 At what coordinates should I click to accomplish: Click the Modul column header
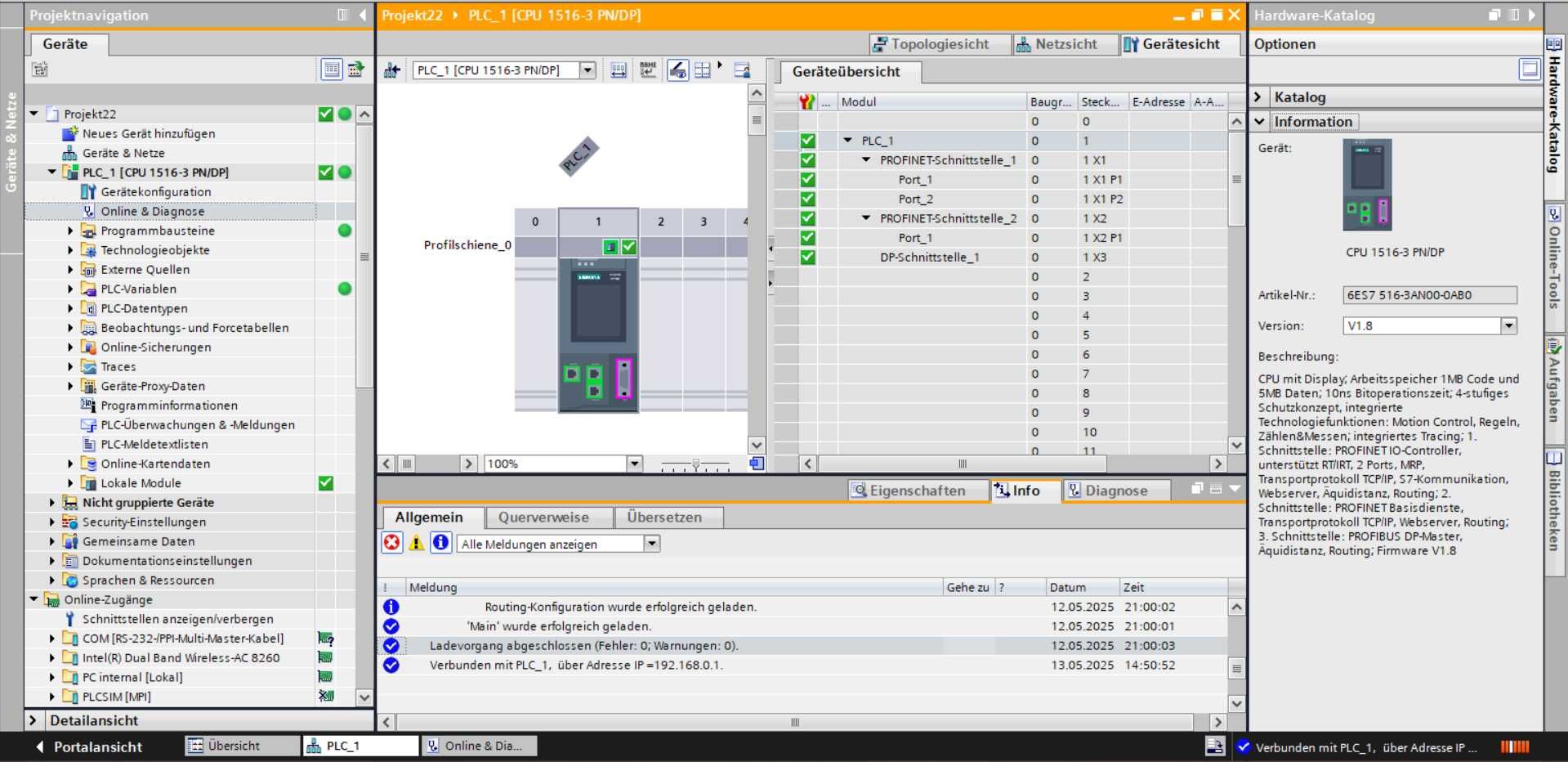[x=931, y=101]
